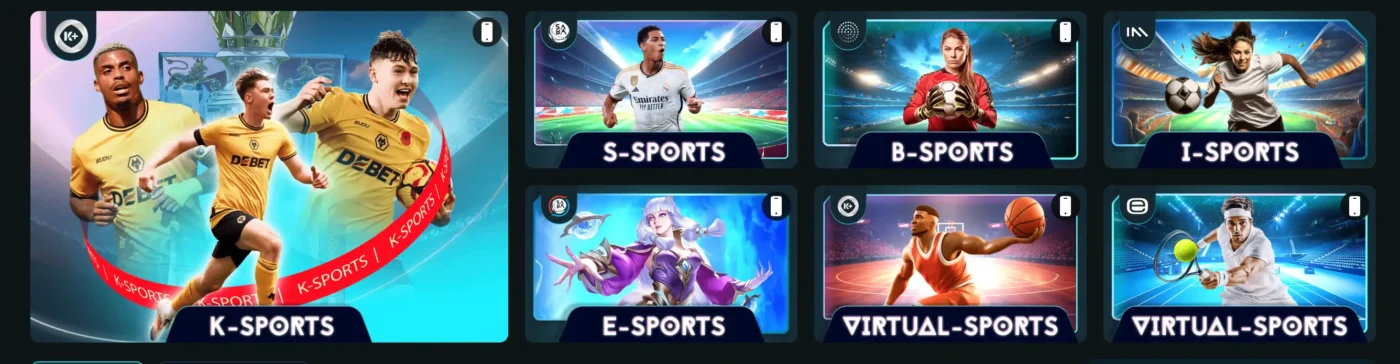Click the e logo on tennis VIRTUAL-SPORTS card
1400x364 pixels.
click(1136, 206)
